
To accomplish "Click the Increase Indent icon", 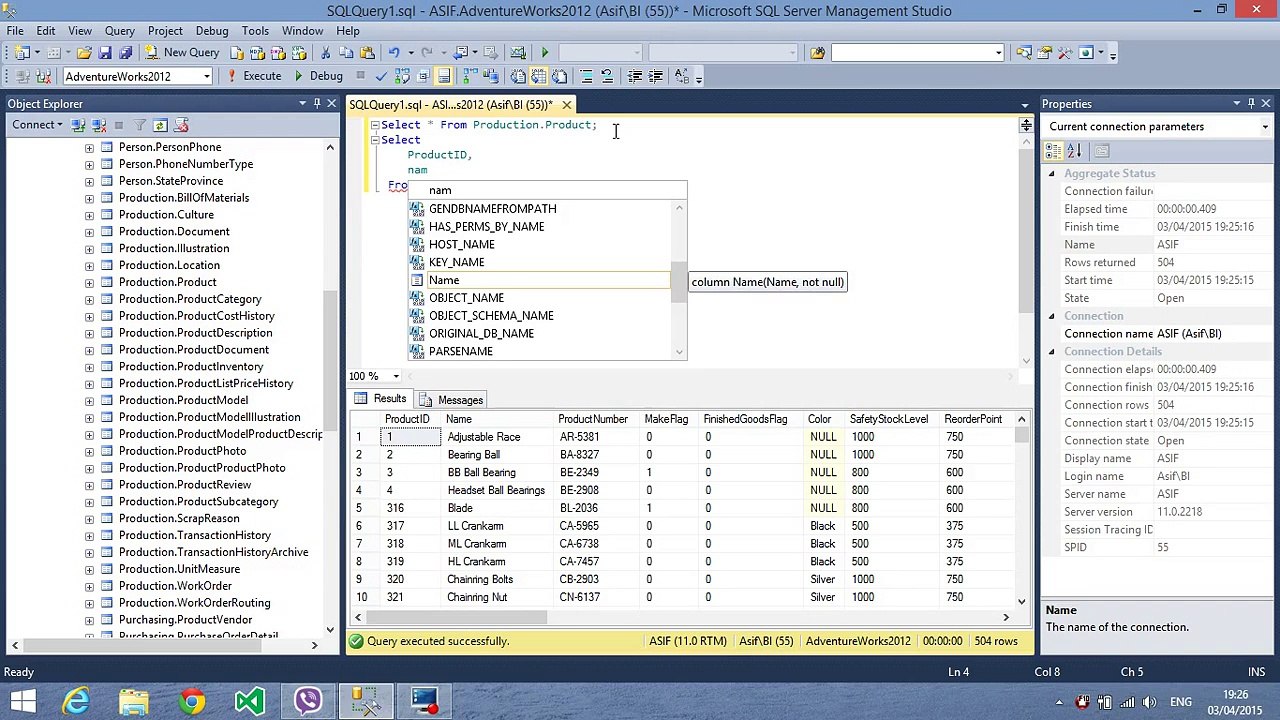I will (x=656, y=76).
